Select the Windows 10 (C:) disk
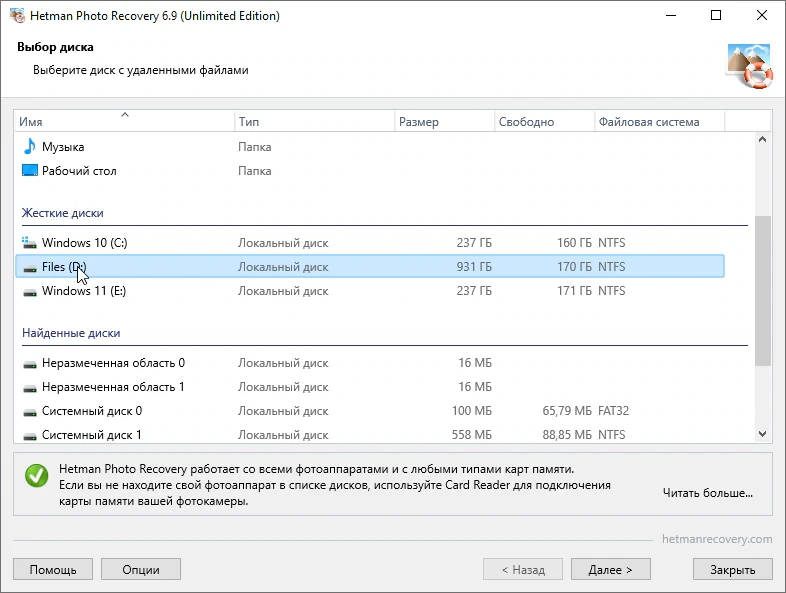Screen dimensions: 786x593 369,243
